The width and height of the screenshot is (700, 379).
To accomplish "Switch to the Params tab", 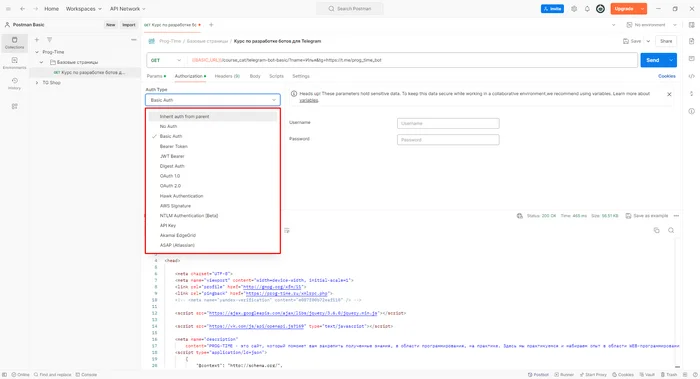I will pos(156,76).
